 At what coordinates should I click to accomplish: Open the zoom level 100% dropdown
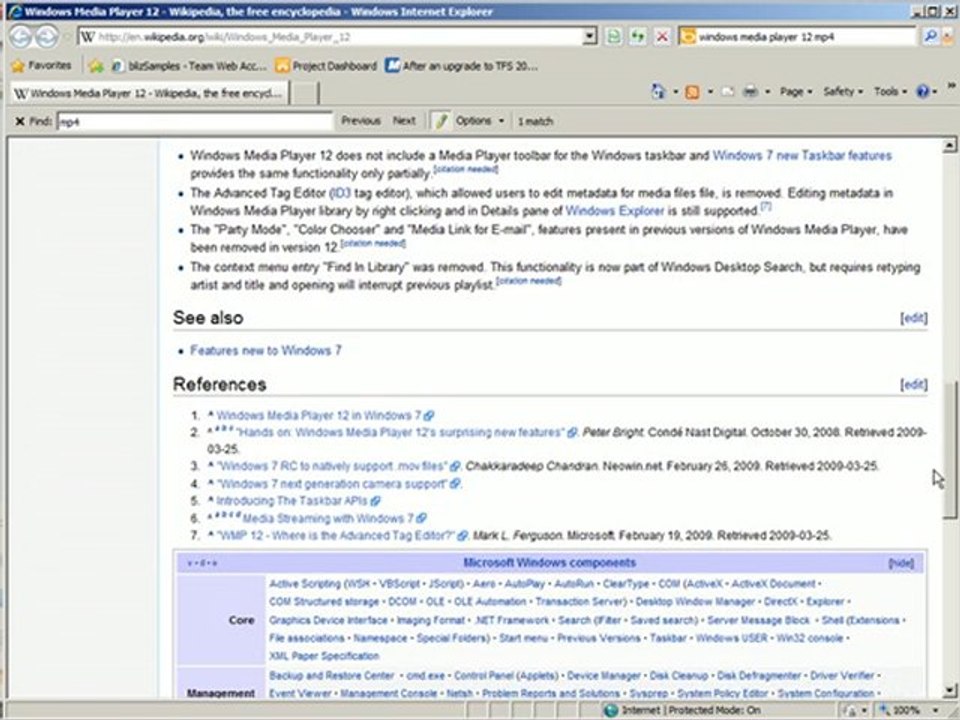pos(936,710)
